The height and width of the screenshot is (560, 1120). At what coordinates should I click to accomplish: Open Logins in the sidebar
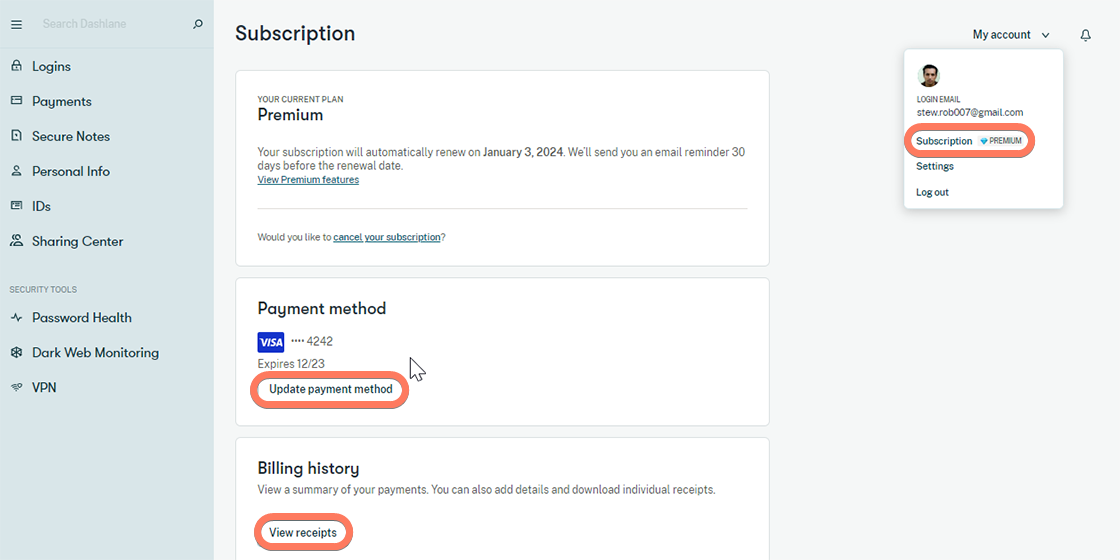point(51,66)
